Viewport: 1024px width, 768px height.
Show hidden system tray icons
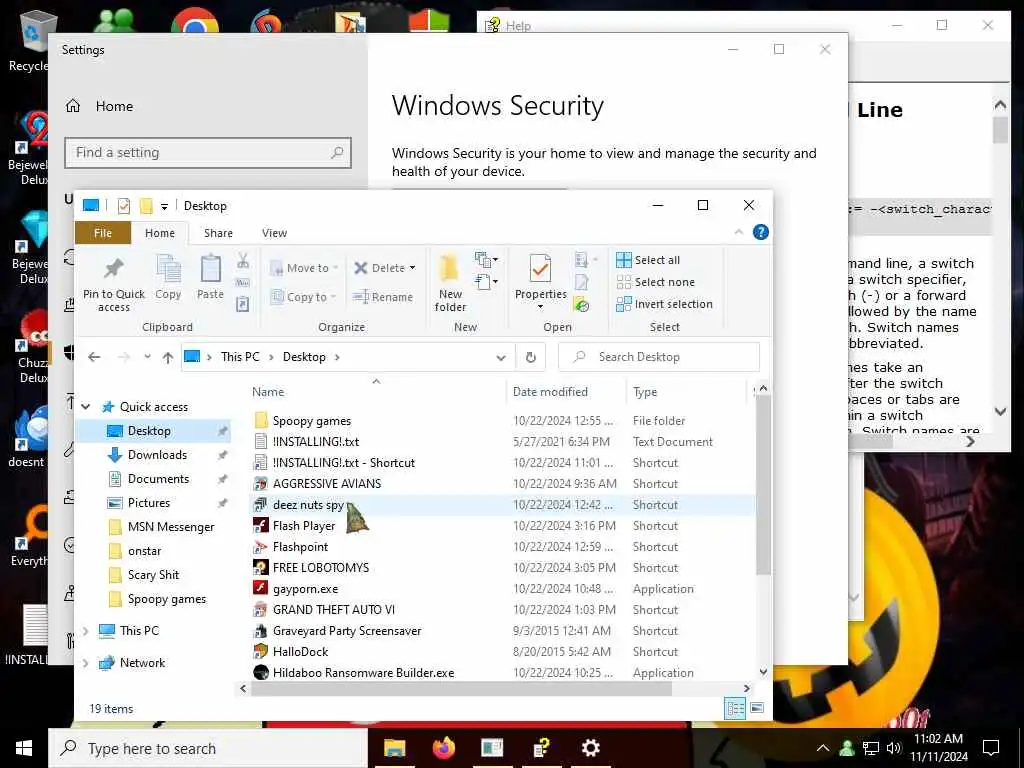click(x=823, y=748)
